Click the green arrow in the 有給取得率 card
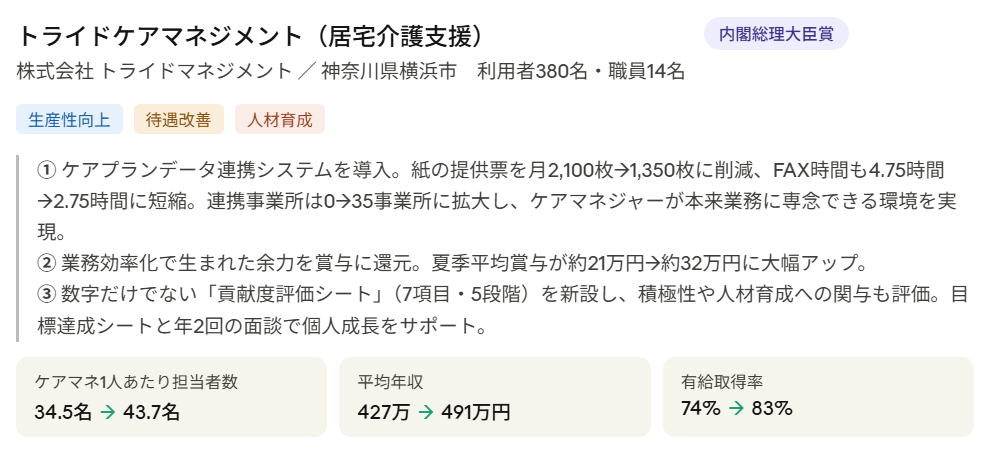This screenshot has height=453, width=993. [x=735, y=408]
